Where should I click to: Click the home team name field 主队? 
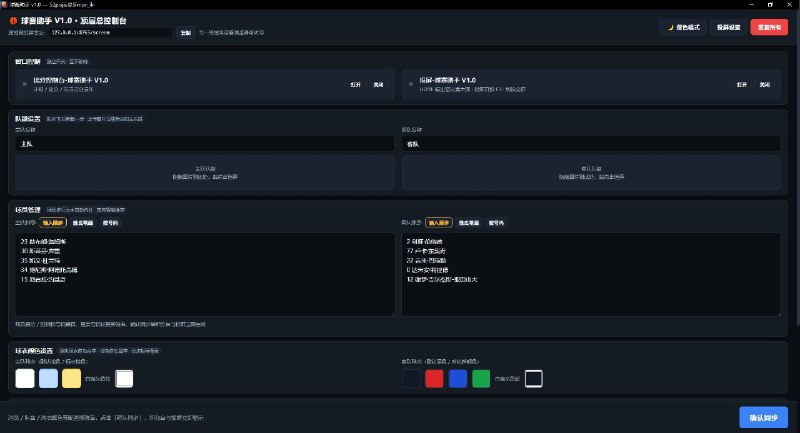point(205,144)
